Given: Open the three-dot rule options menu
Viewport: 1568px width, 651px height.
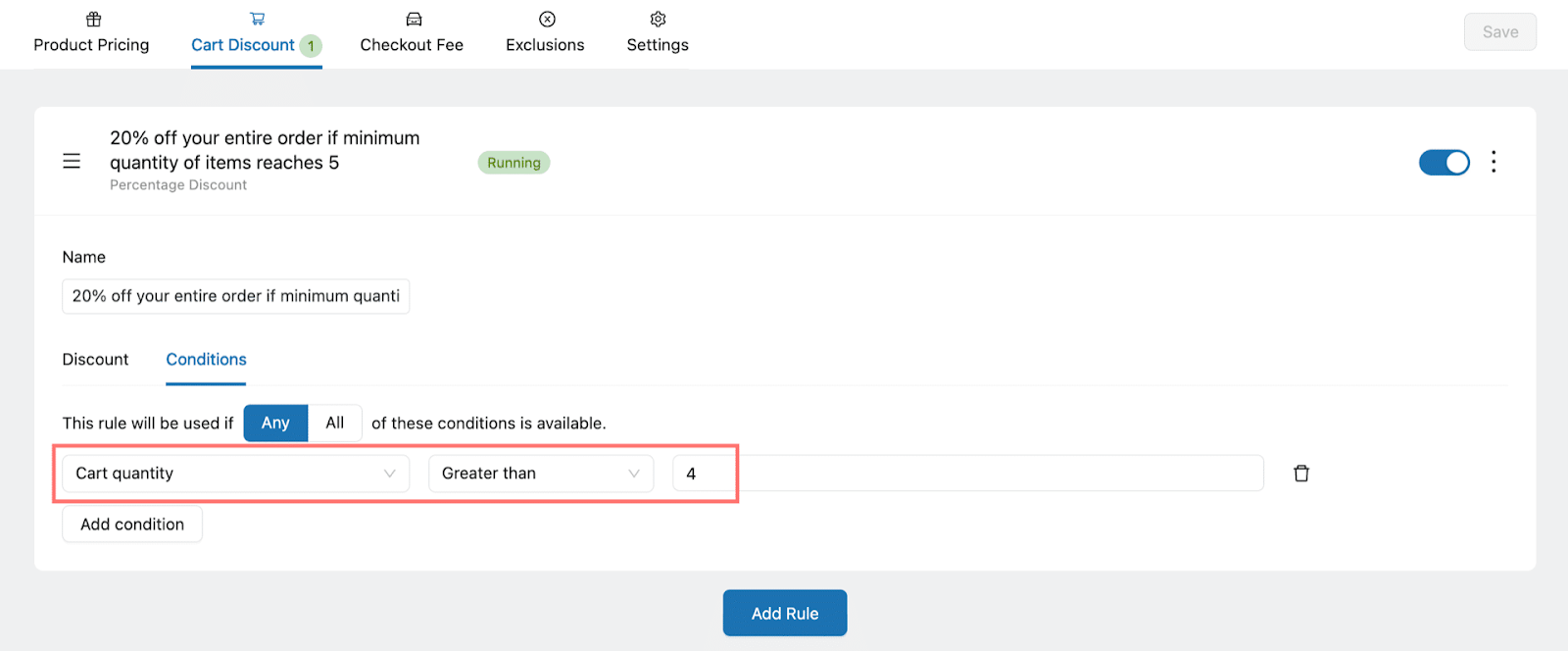Looking at the screenshot, I should coord(1494,162).
